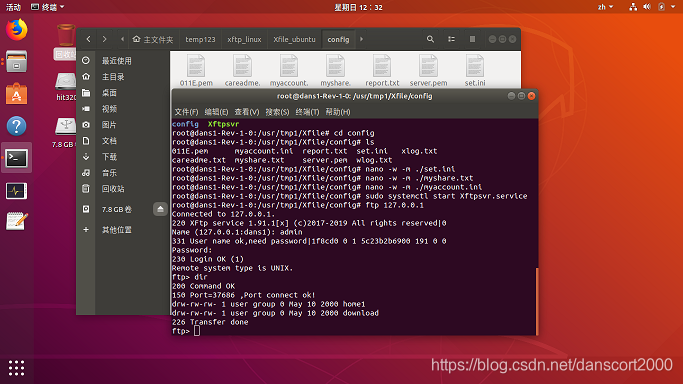
Task: Show later path segments arrow
Action: pyautogui.click(x=361, y=39)
